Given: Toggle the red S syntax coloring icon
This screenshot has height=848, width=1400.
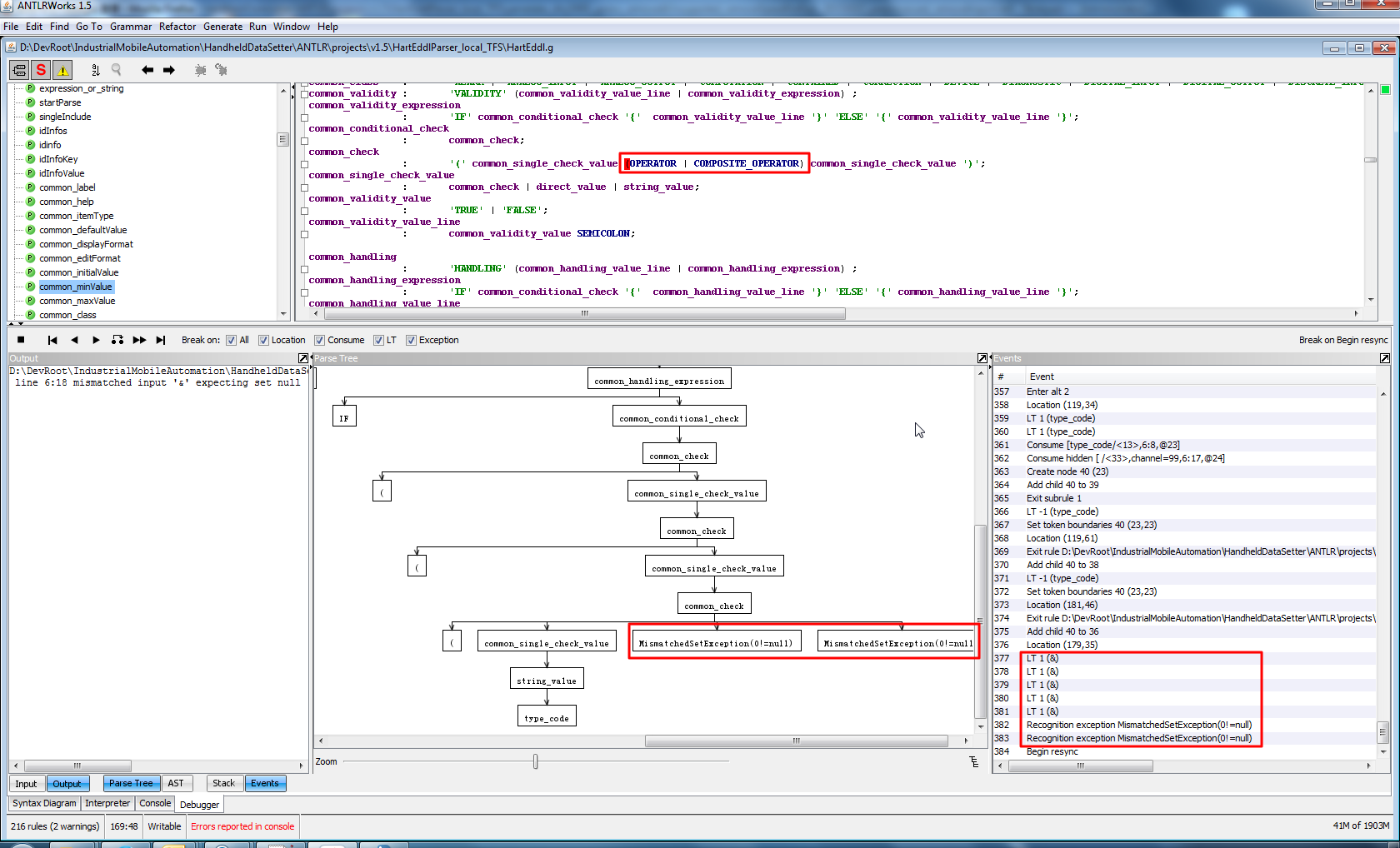Looking at the screenshot, I should click(41, 70).
